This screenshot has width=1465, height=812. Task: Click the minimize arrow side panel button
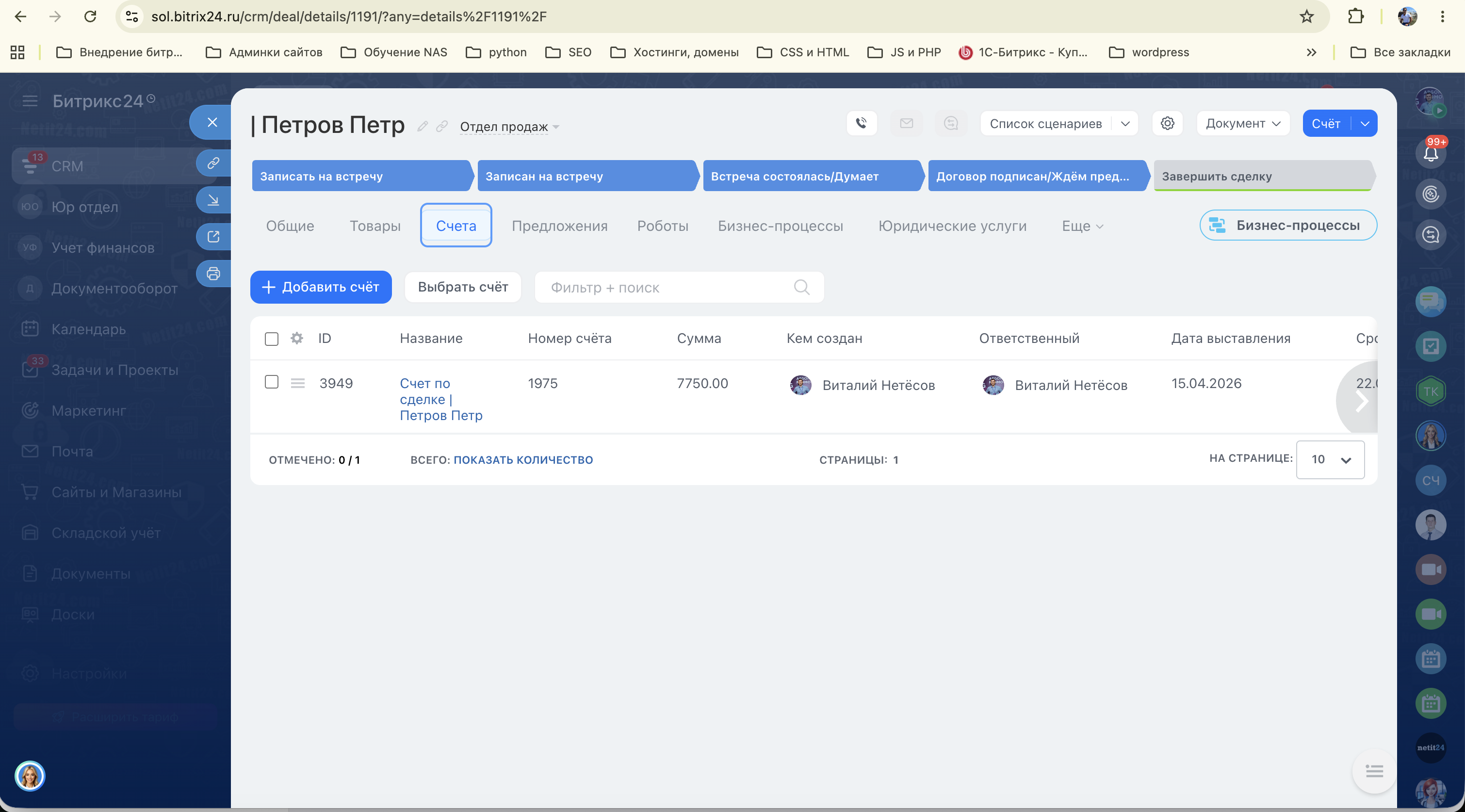pyautogui.click(x=213, y=200)
